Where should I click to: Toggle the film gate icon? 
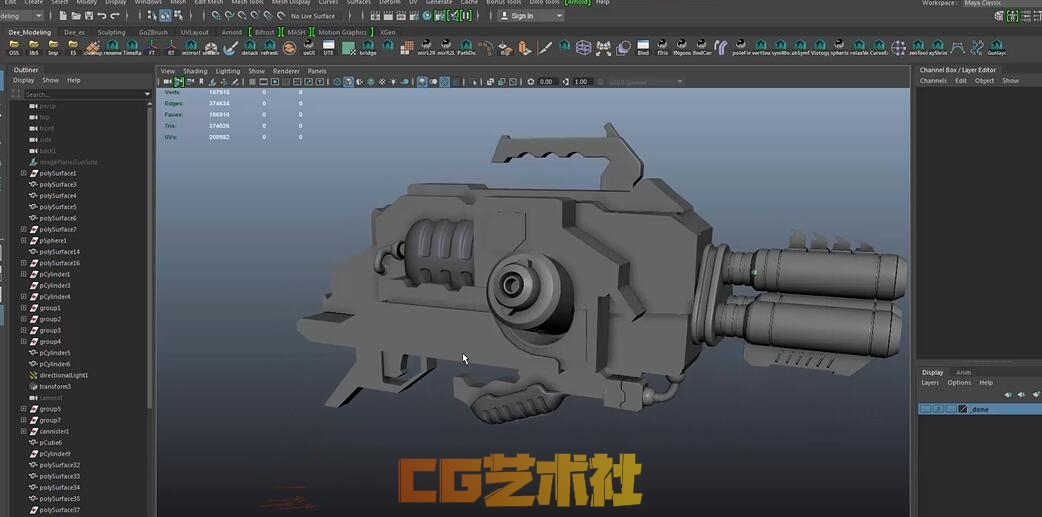pyautogui.click(x=263, y=82)
